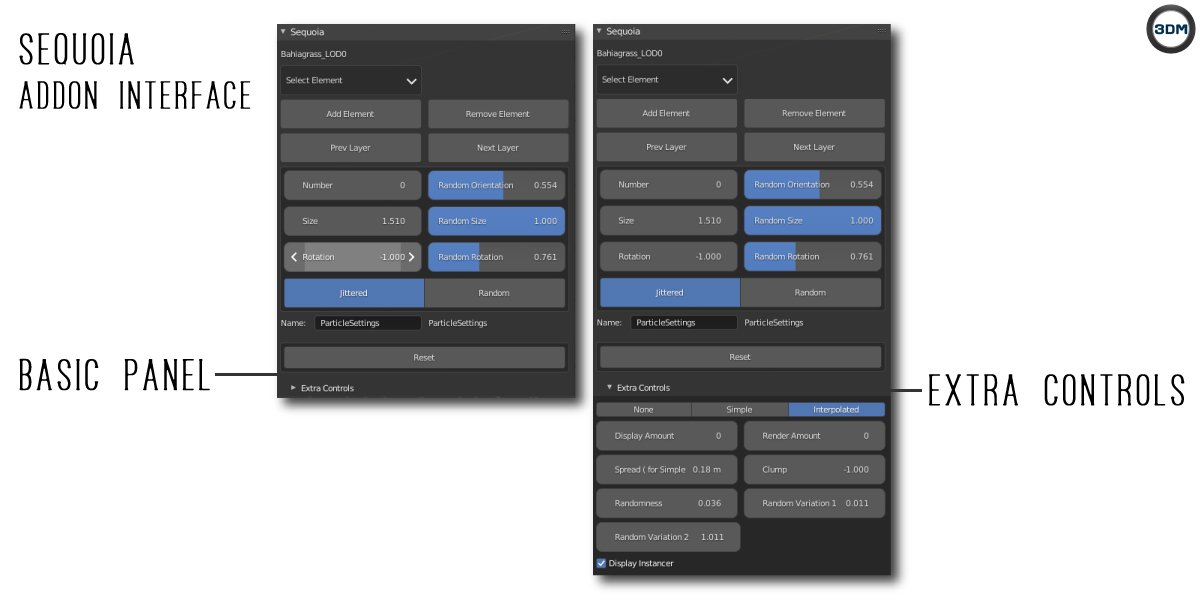Click the Display Amount field
Image resolution: width=1200 pixels, height=600 pixels.
pos(666,436)
